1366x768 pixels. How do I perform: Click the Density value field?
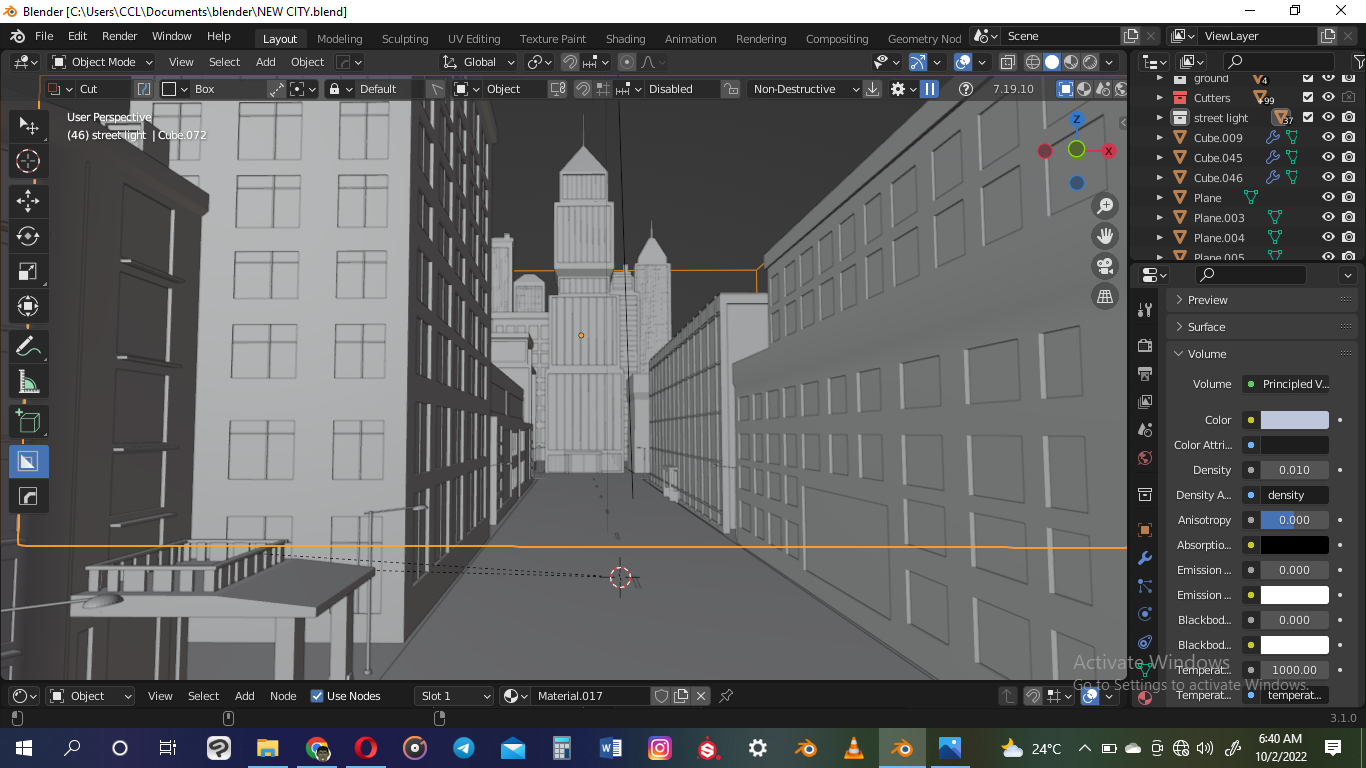pyautogui.click(x=1294, y=470)
